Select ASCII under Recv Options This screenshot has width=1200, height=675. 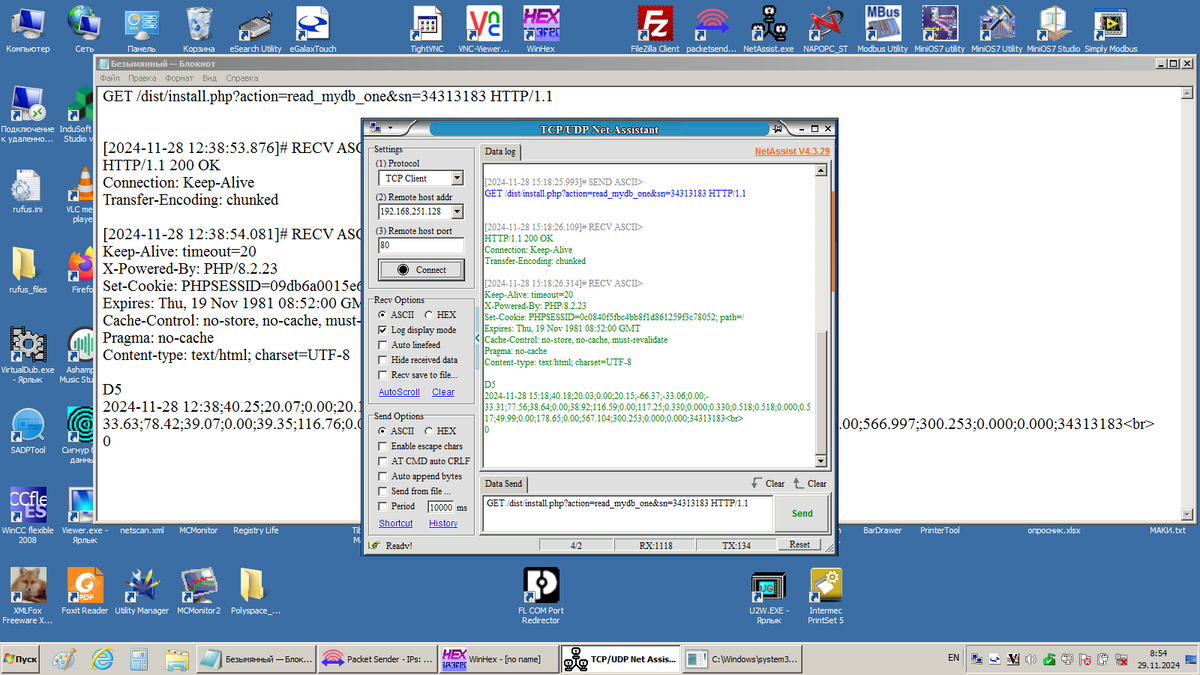tap(394, 315)
